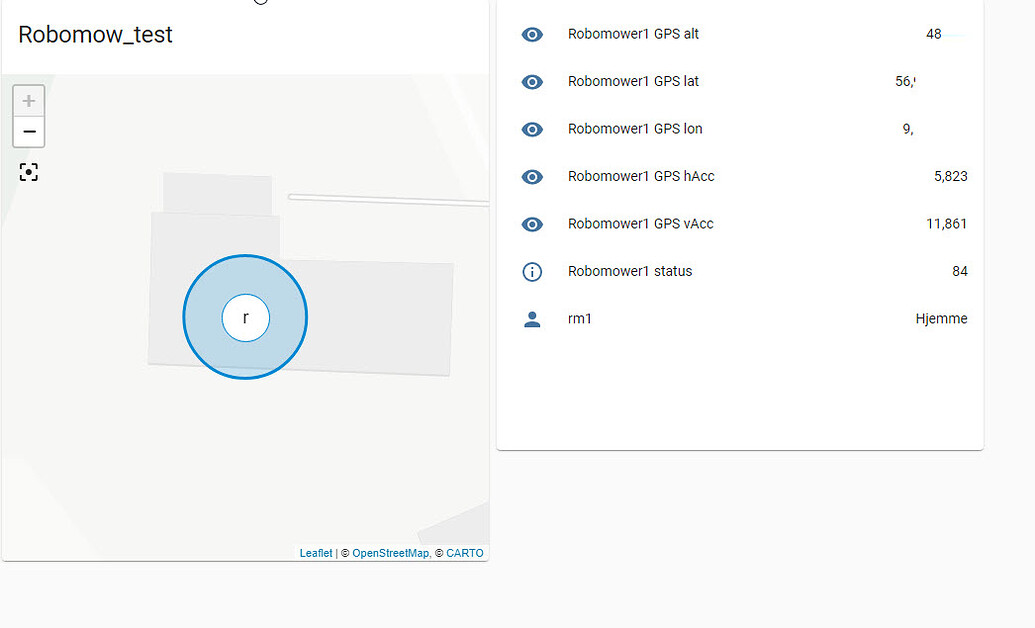1035x628 pixels.
Task: Open details for Robomower1 GPS lat entity
Action: pos(631,81)
